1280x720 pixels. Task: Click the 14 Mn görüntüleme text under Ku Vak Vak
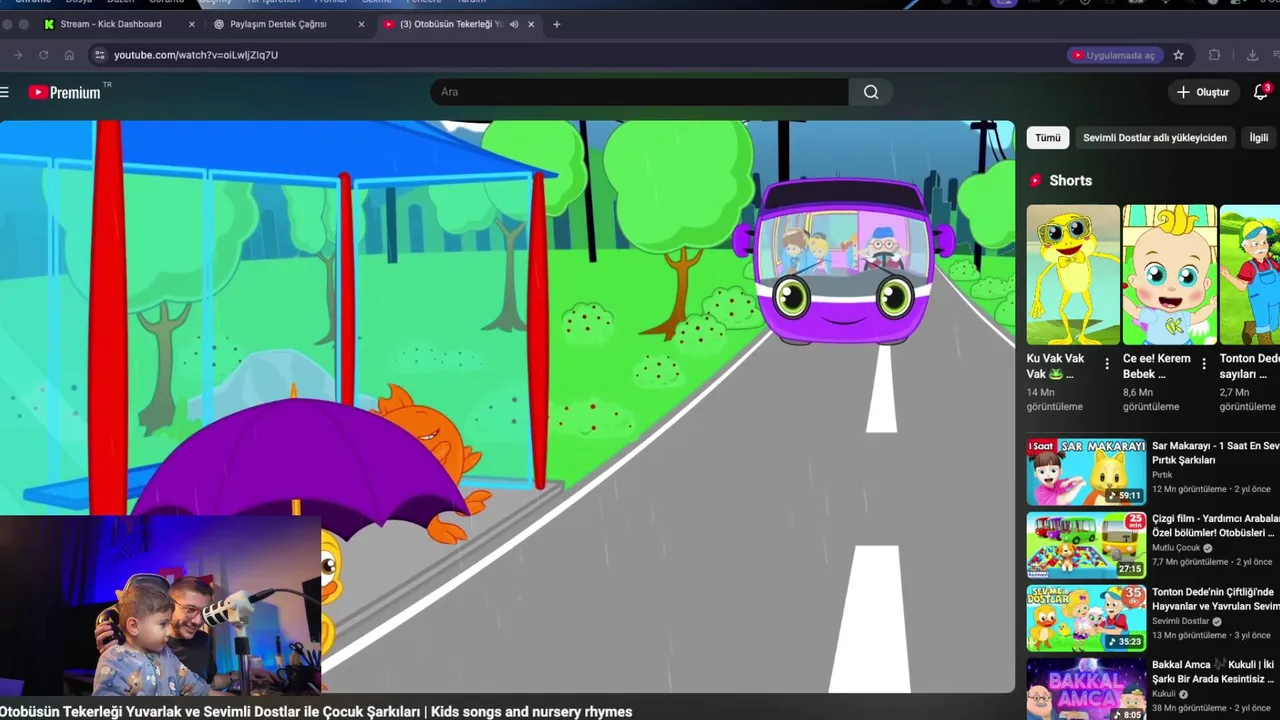click(x=1055, y=400)
